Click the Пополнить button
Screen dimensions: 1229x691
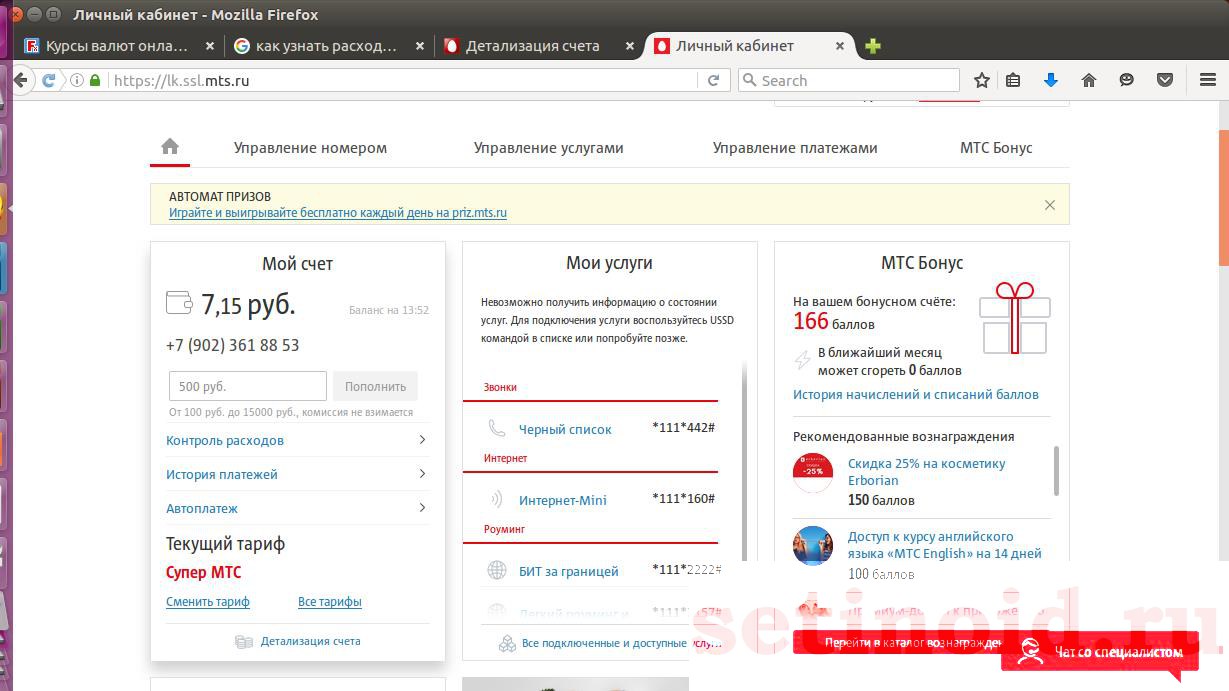pos(375,386)
